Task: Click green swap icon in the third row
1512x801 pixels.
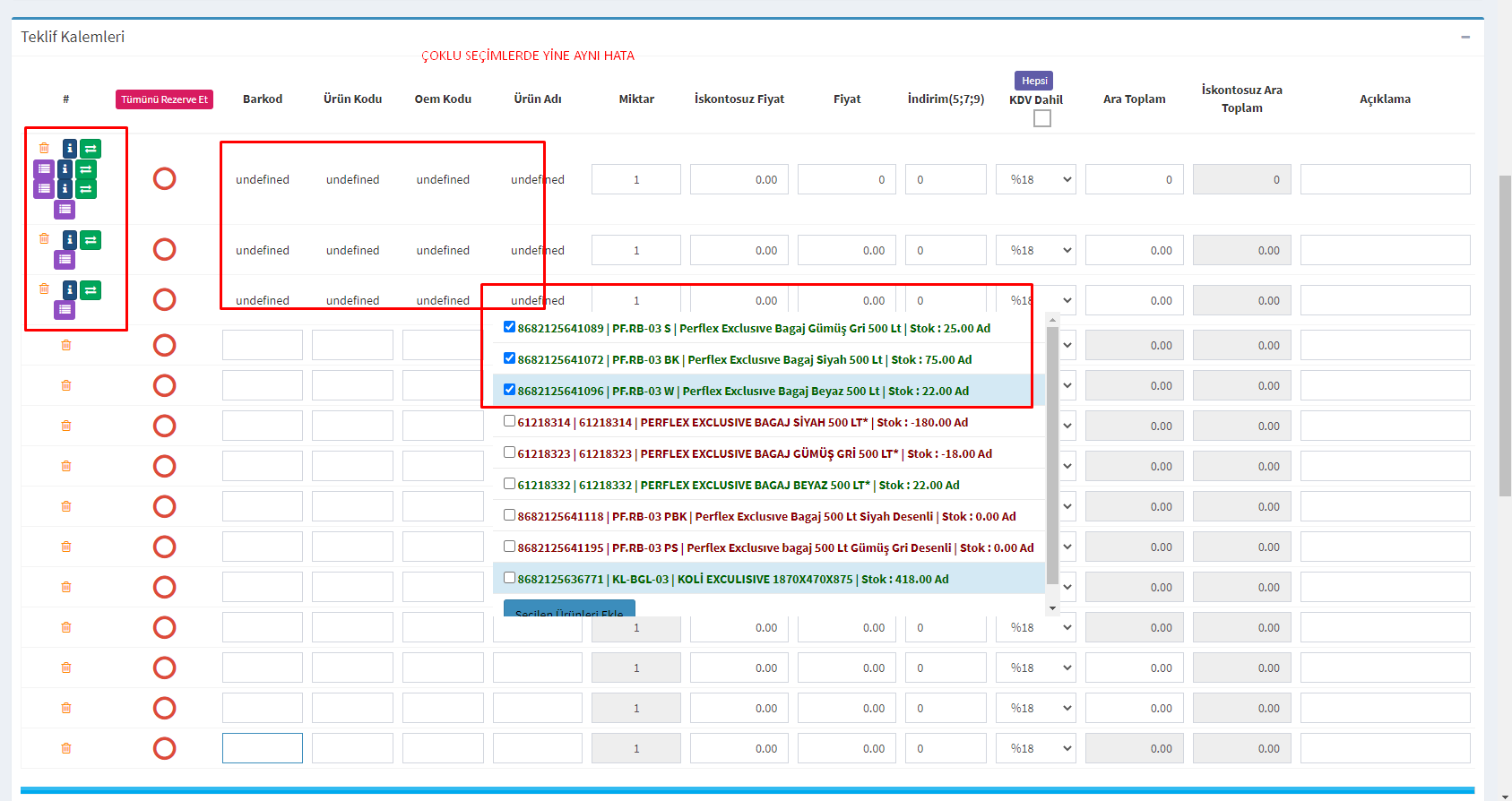Action: [91, 290]
